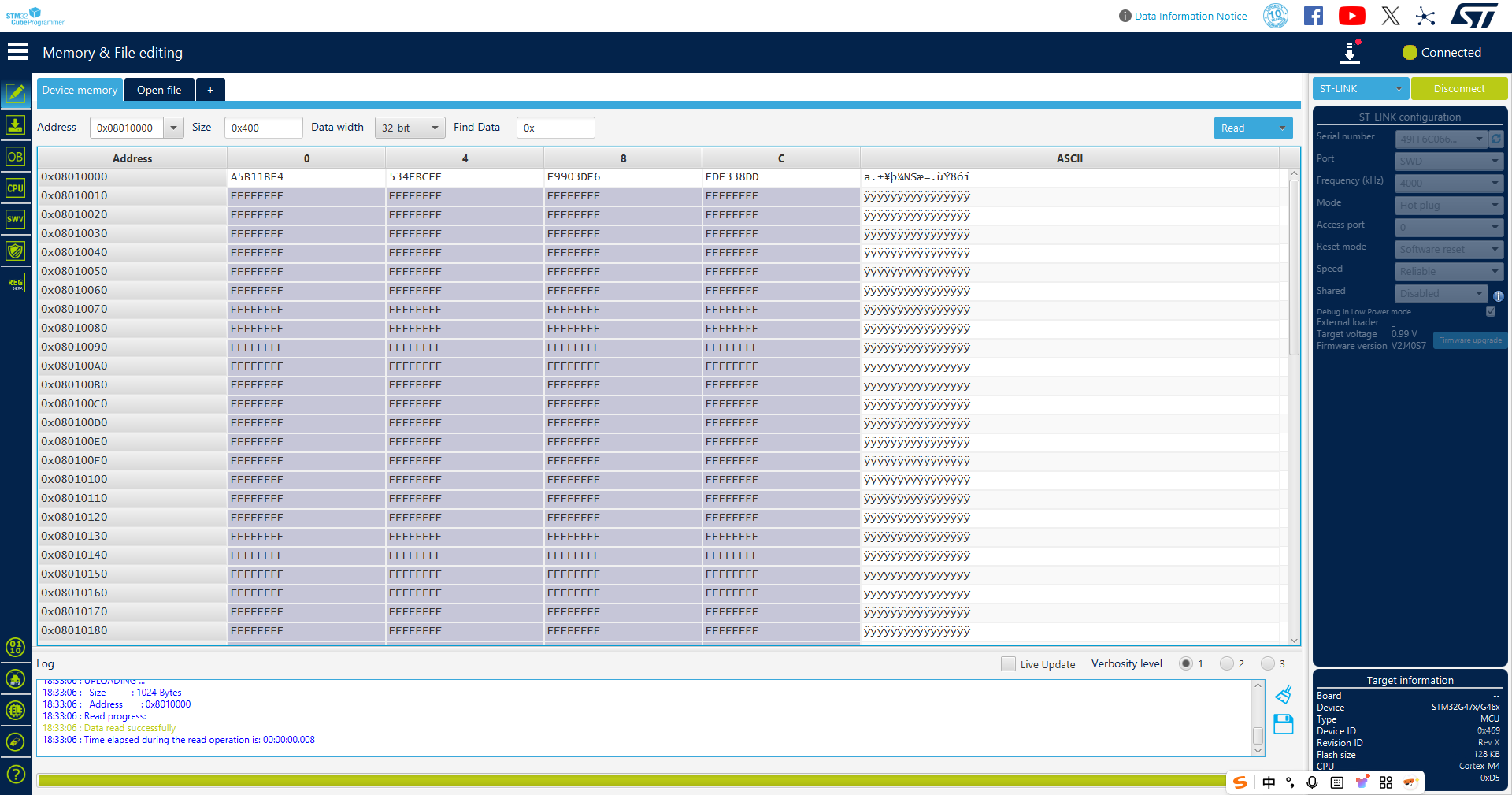Open the OB option bytes panel
Image resolution: width=1512 pixels, height=795 pixels.
pos(15,157)
